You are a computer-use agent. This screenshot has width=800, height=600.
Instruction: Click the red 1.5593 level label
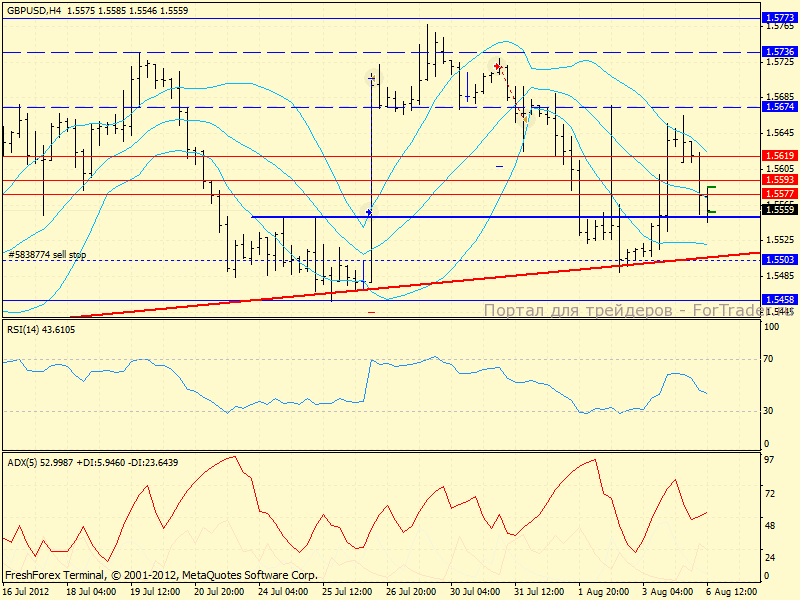780,180
